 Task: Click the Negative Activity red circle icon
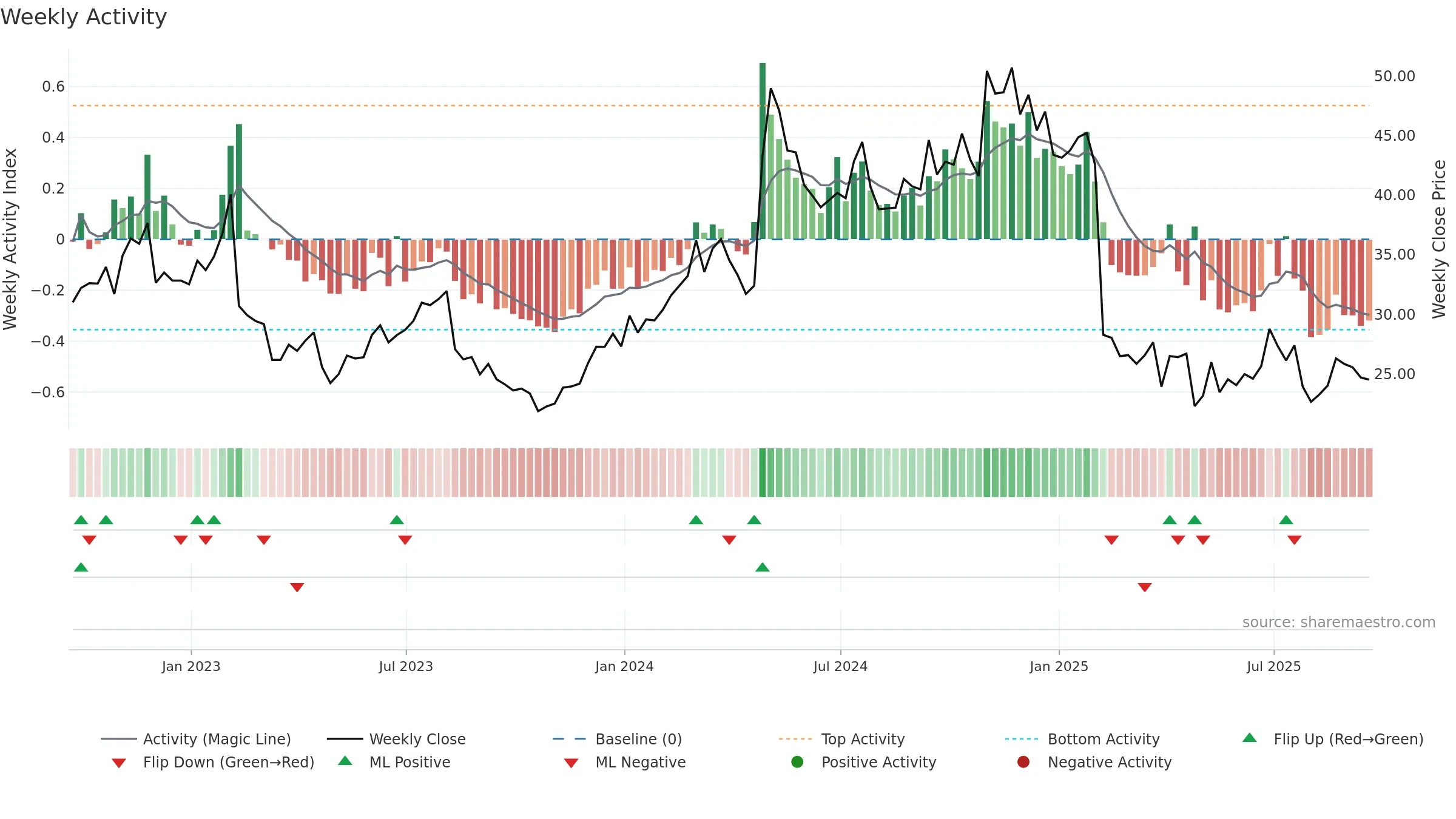click(1023, 761)
